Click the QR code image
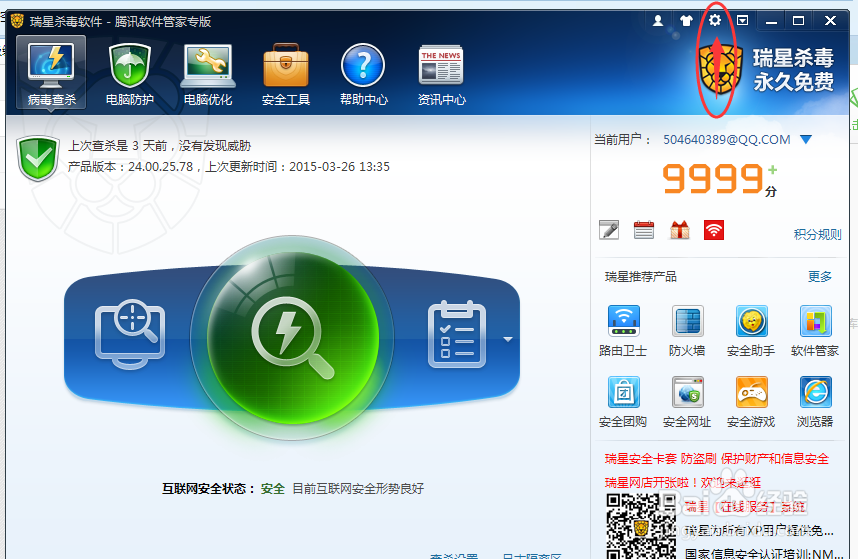Viewport: 858px width, 559px height. click(641, 526)
